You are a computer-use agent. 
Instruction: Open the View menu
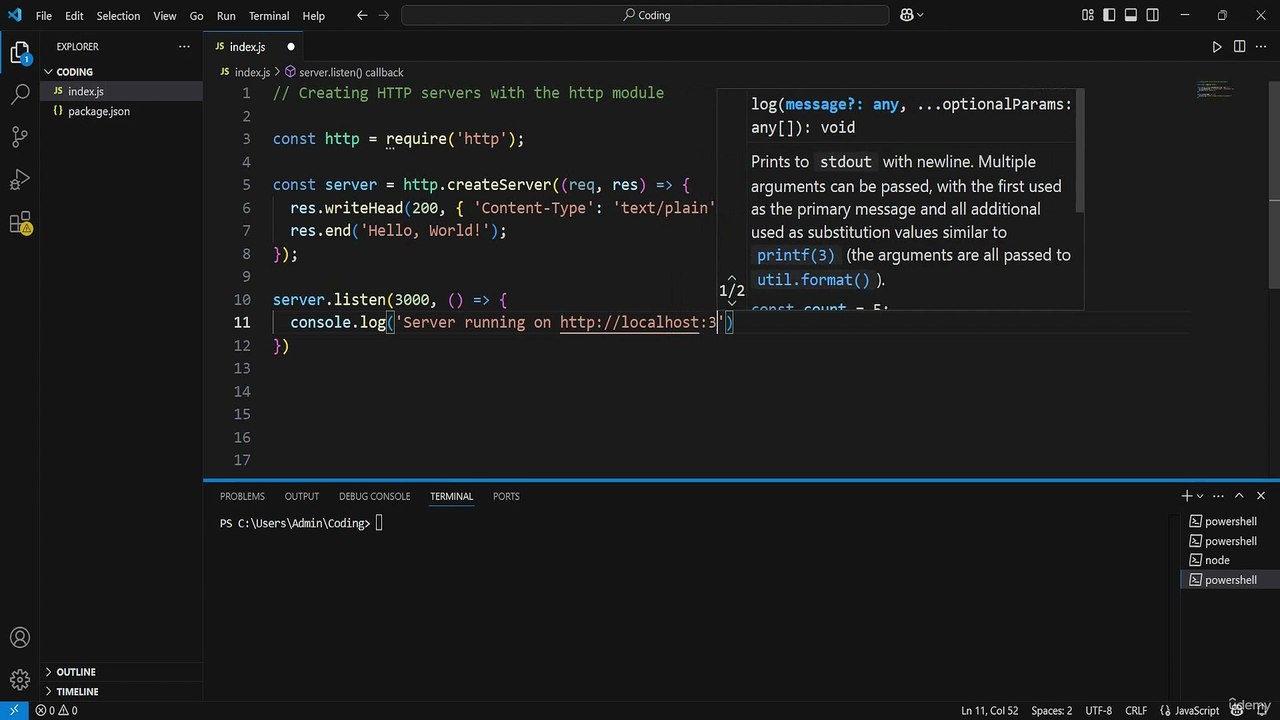165,16
